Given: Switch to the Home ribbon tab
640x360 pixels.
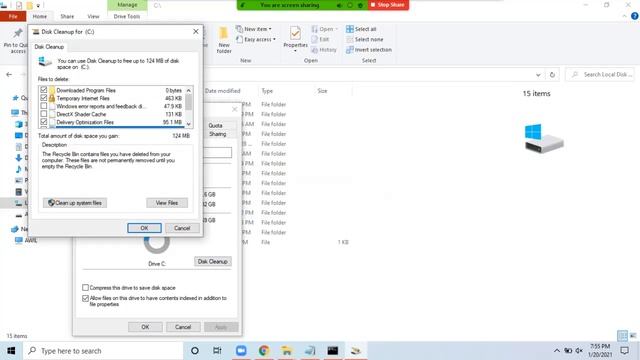Looking at the screenshot, I should click(x=40, y=16).
